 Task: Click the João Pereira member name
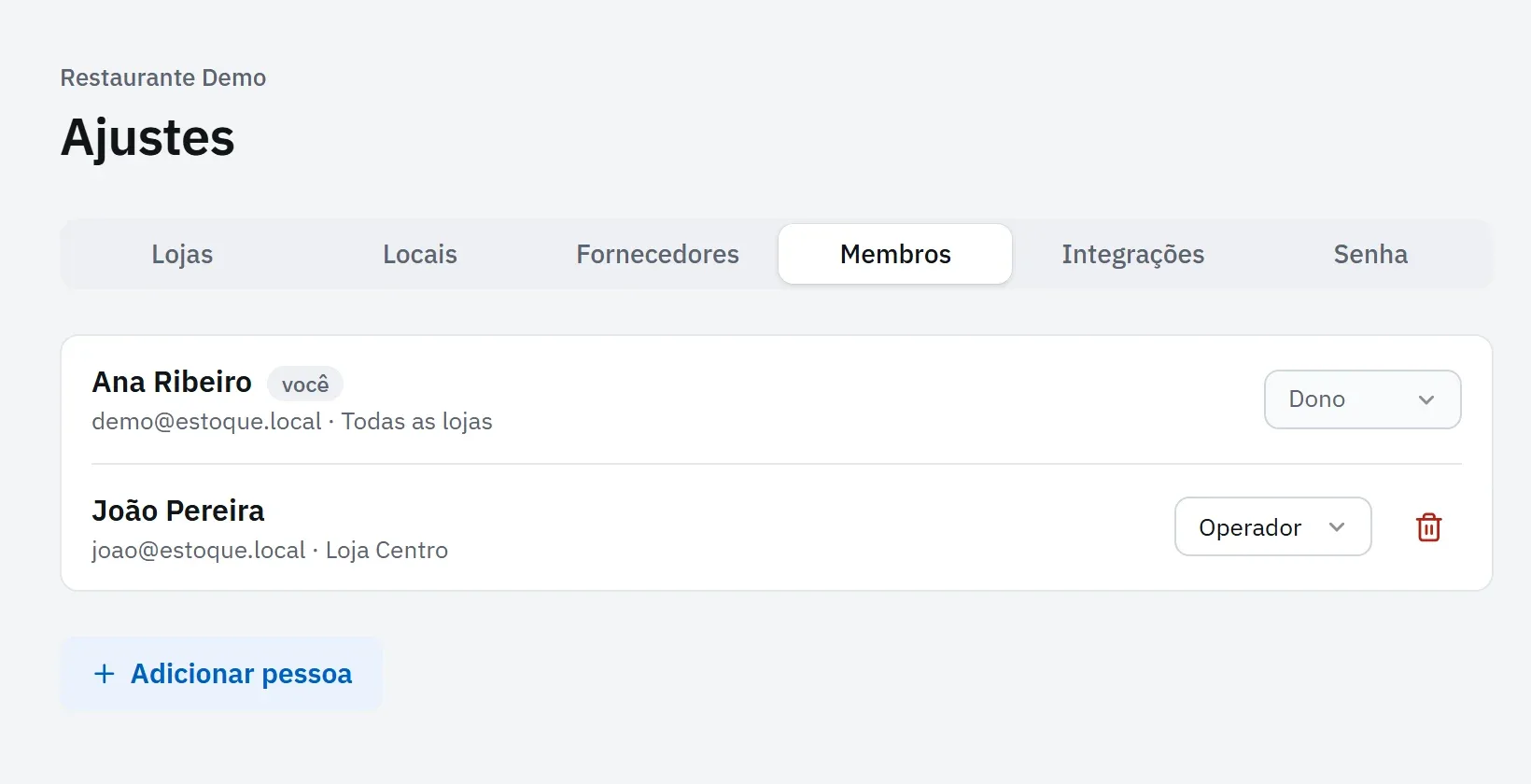(178, 511)
